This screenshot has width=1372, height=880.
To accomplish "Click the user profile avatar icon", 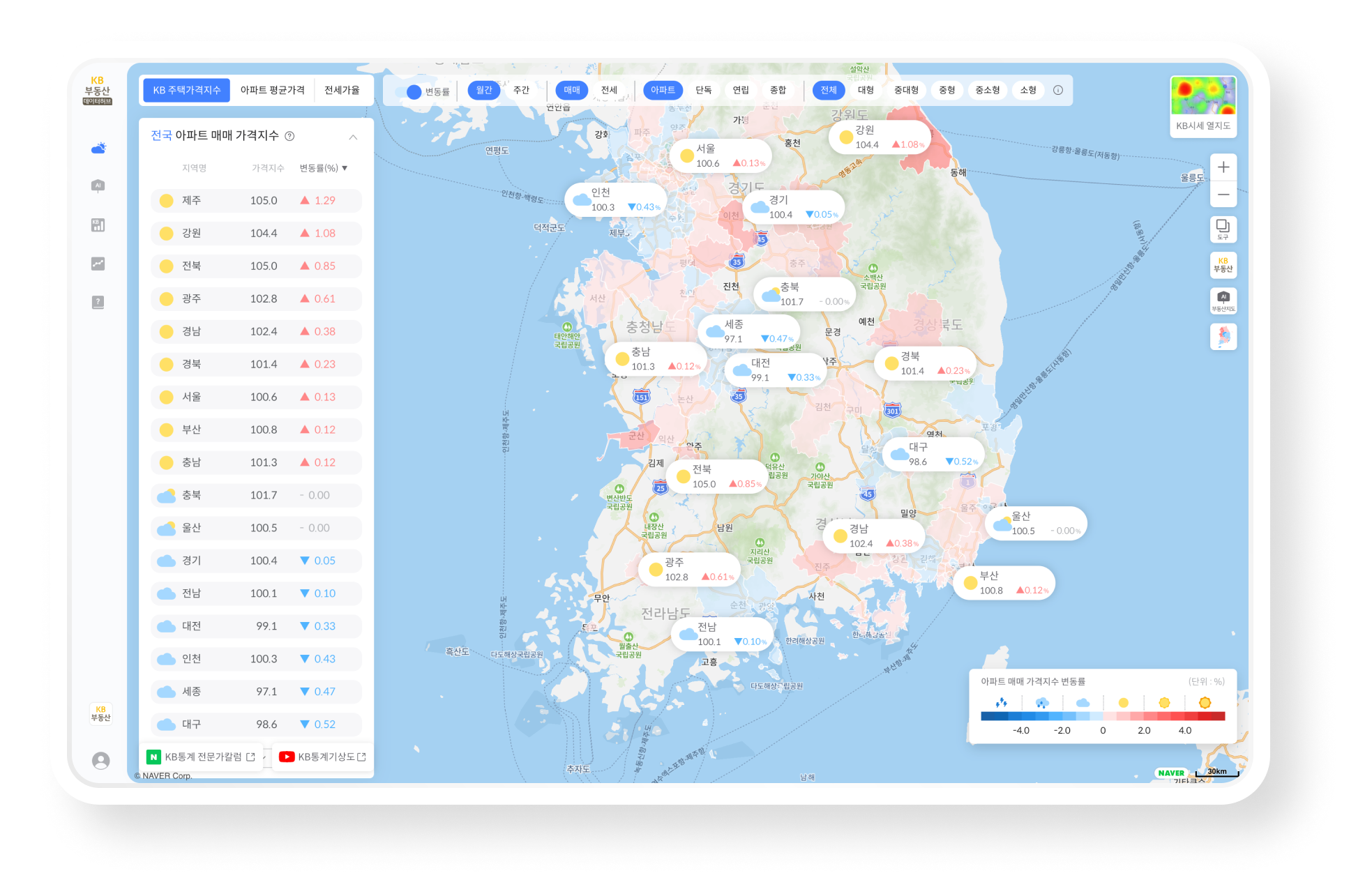I will (100, 760).
